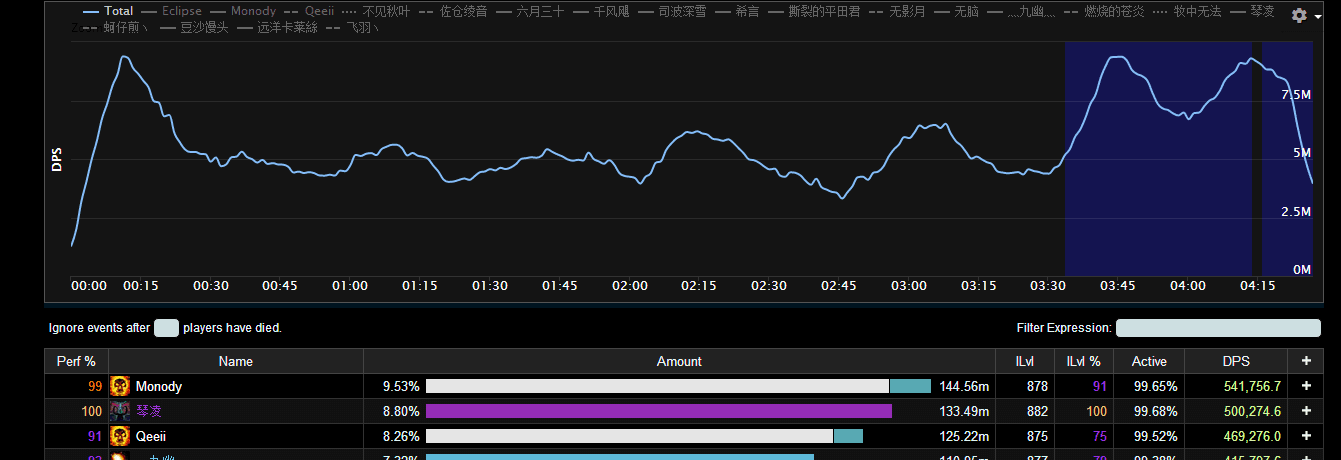
Task: Expand Qeeii's row with plus icon
Action: point(1305,436)
